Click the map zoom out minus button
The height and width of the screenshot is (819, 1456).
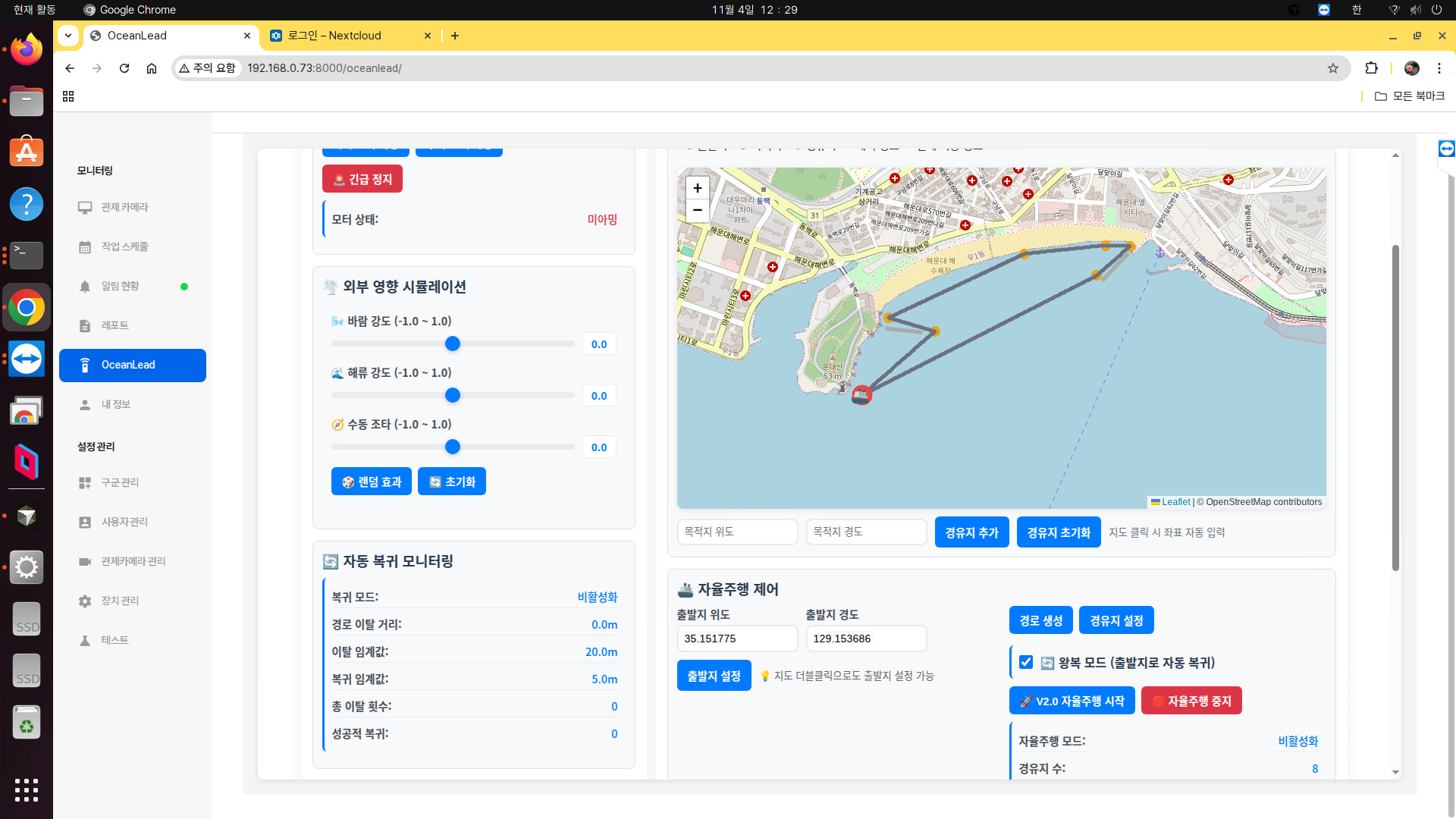coord(697,210)
